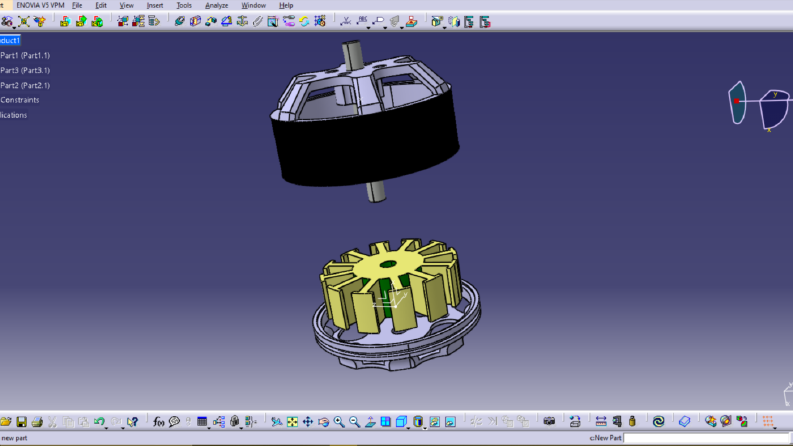Screen dimensions: 793x446
Task: Activate the Pan view tool
Action: pyautogui.click(x=307, y=421)
